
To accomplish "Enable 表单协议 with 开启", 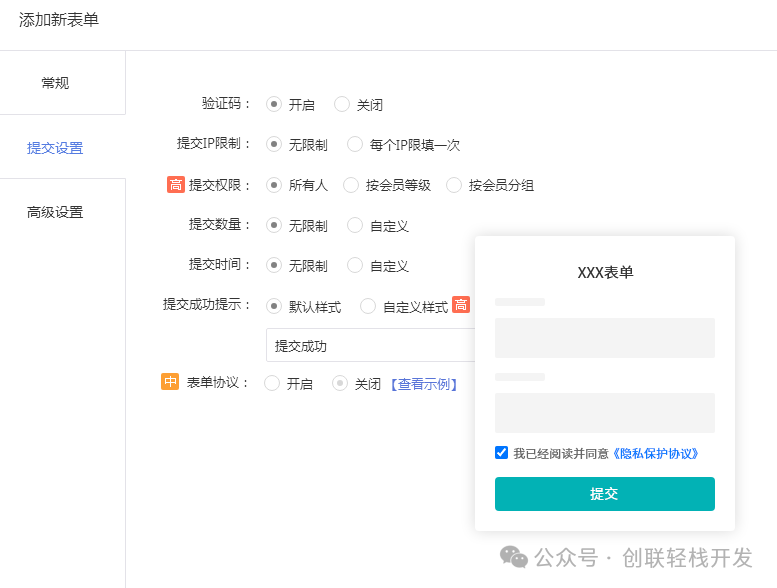I will click(x=272, y=383).
